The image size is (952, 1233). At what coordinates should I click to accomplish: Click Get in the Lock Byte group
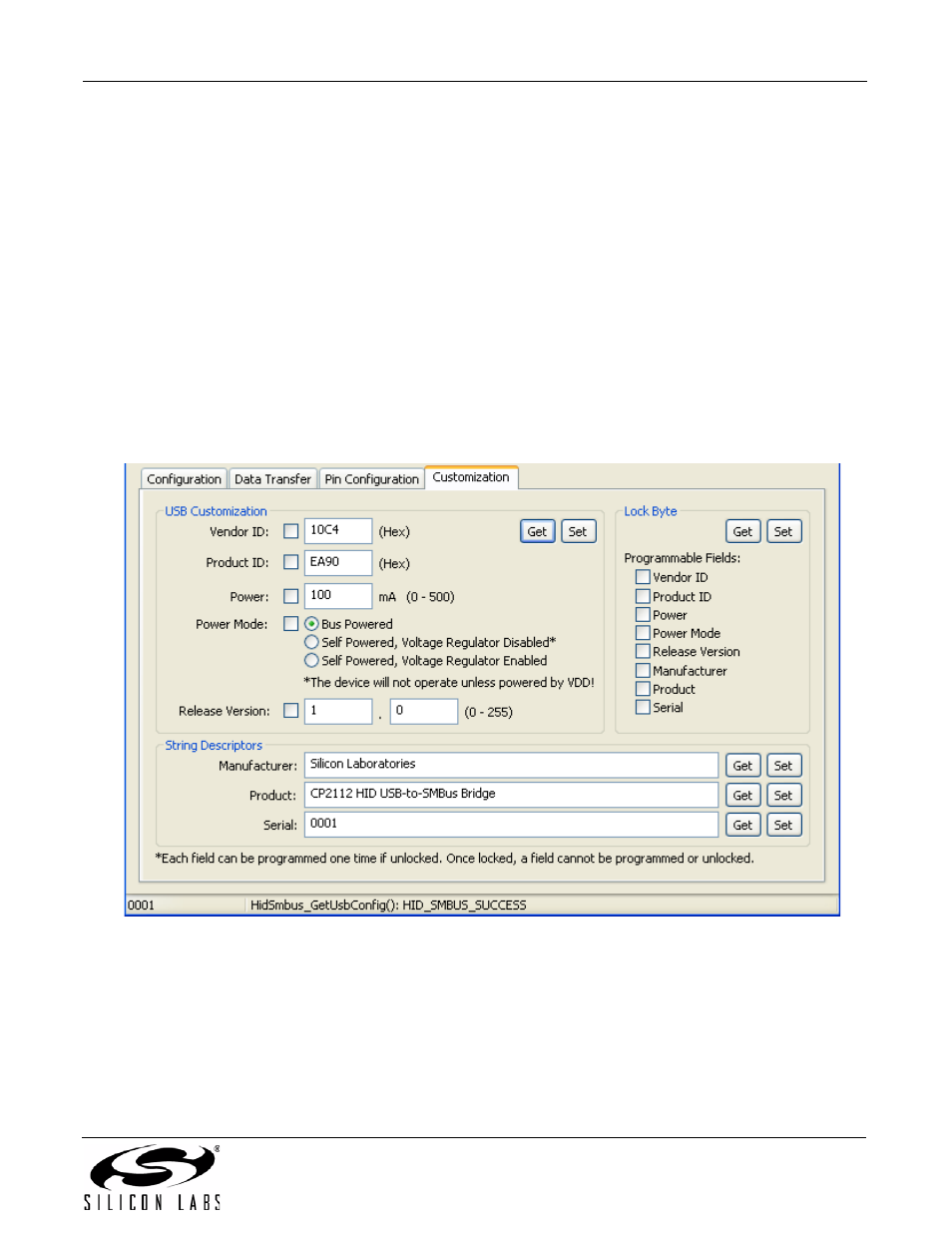click(x=742, y=531)
